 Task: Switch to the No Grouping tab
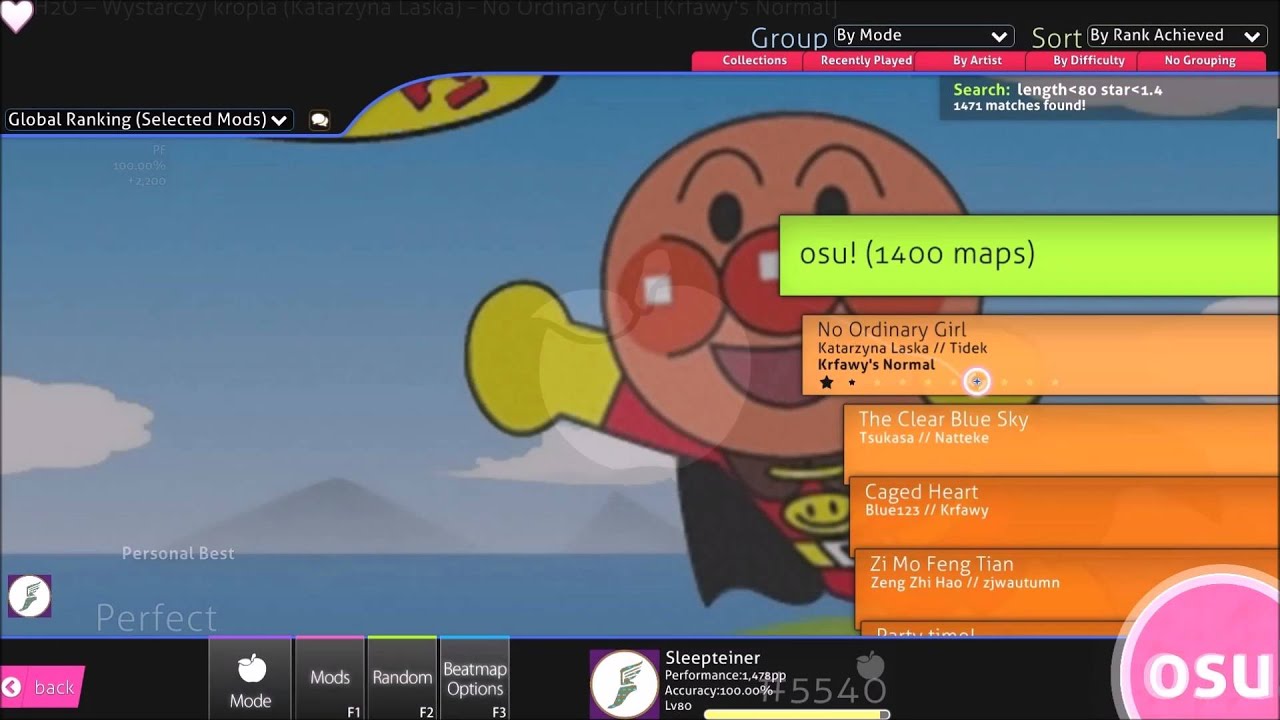click(x=1200, y=61)
